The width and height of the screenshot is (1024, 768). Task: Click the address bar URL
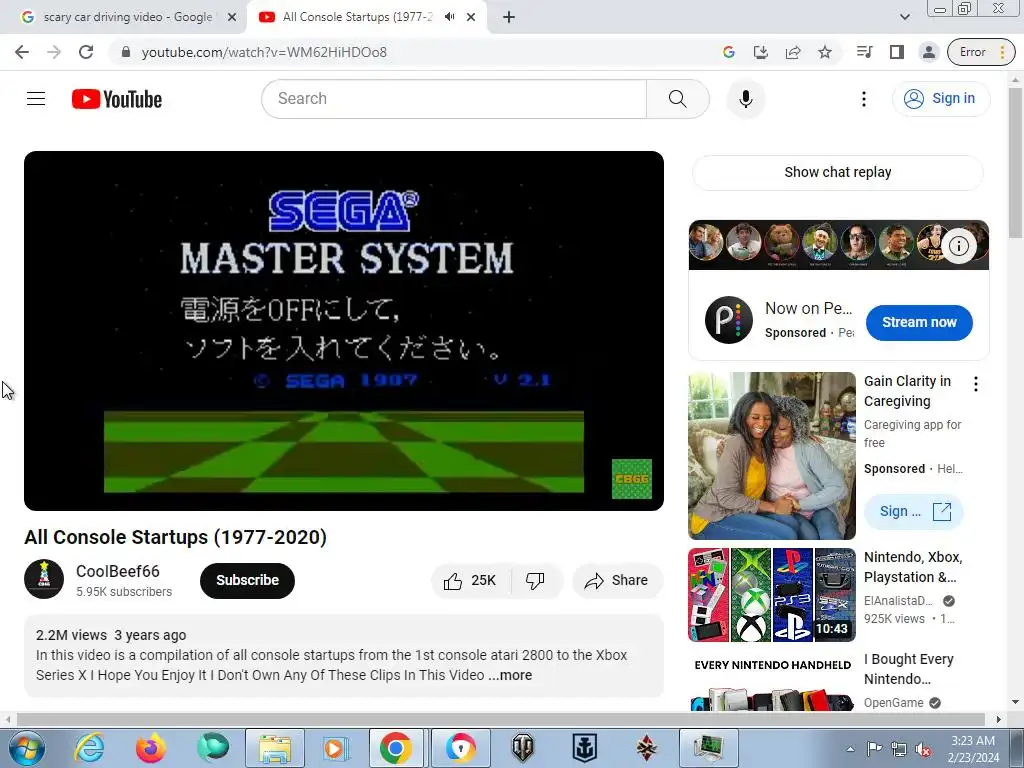coord(264,52)
